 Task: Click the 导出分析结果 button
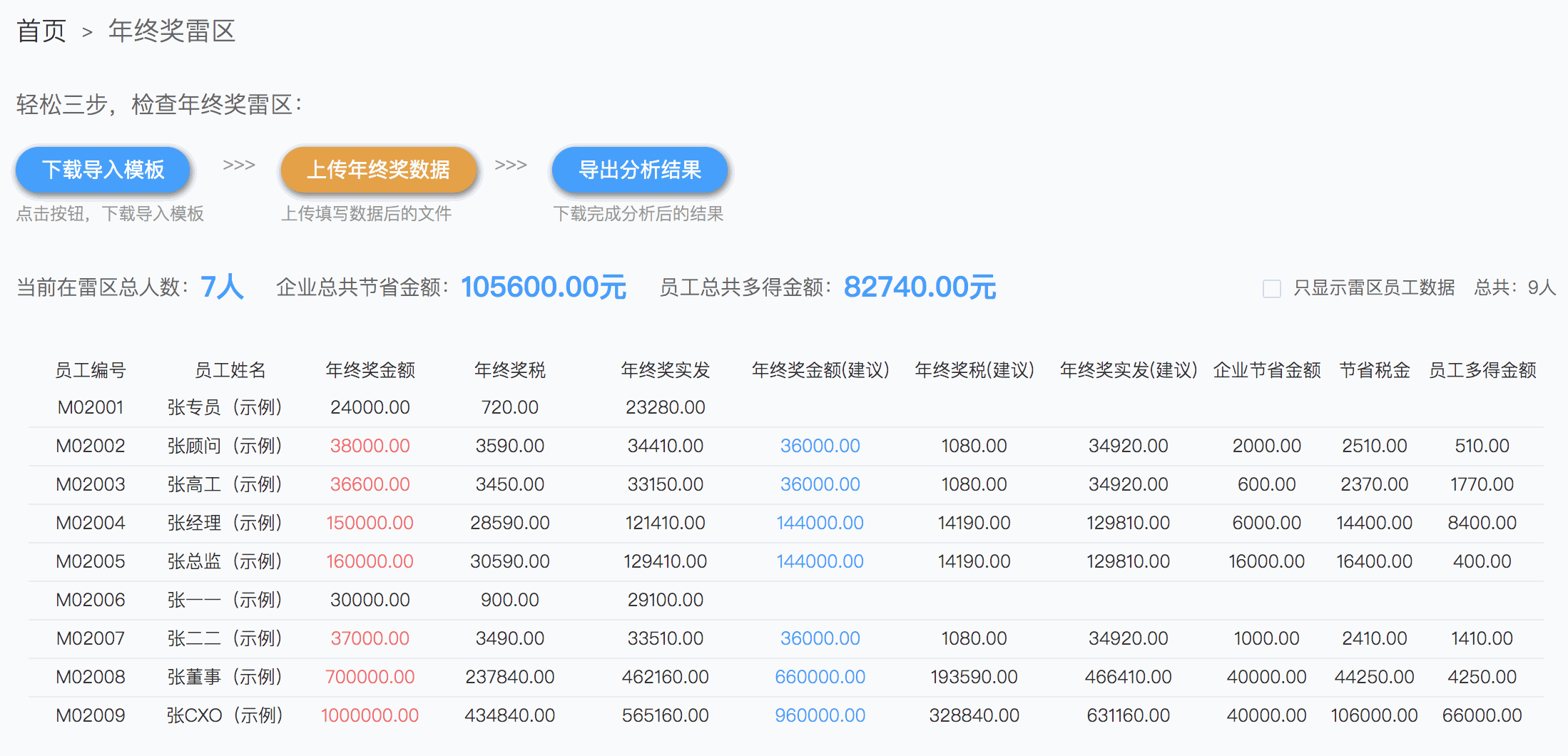coord(639,170)
